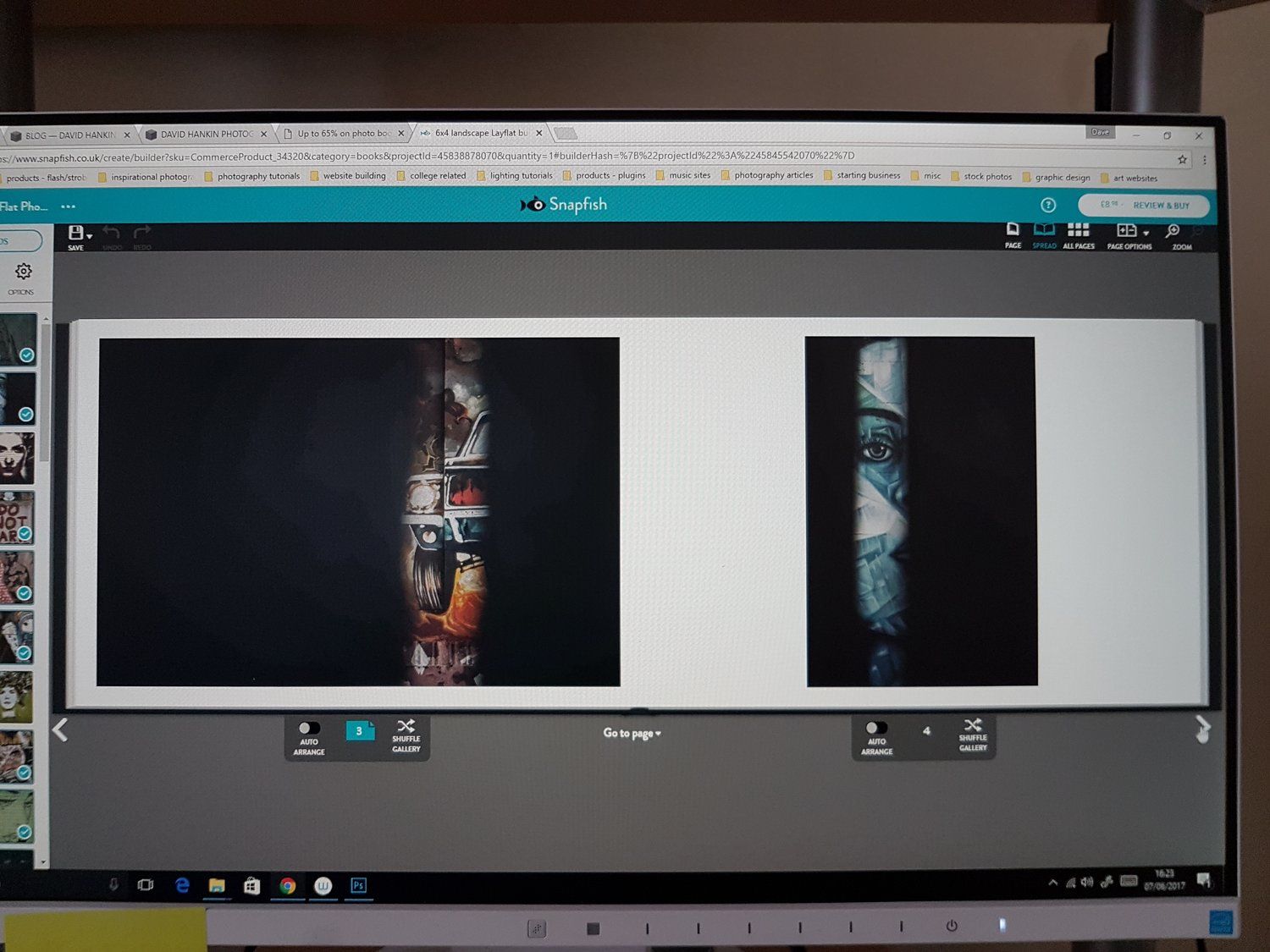Select the 'DO NOT' graffiti sidebar thumbnail
Screen dimensions: 1270x952
(17, 517)
